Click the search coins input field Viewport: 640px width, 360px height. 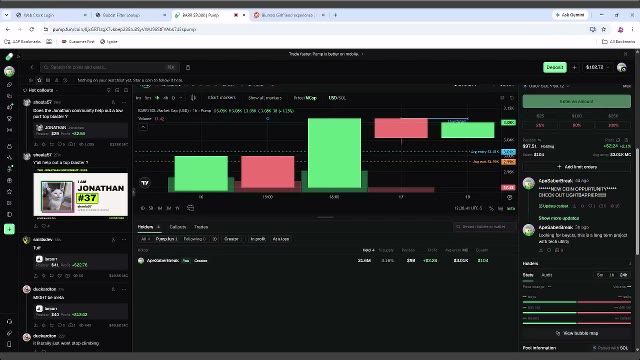pos(109,67)
